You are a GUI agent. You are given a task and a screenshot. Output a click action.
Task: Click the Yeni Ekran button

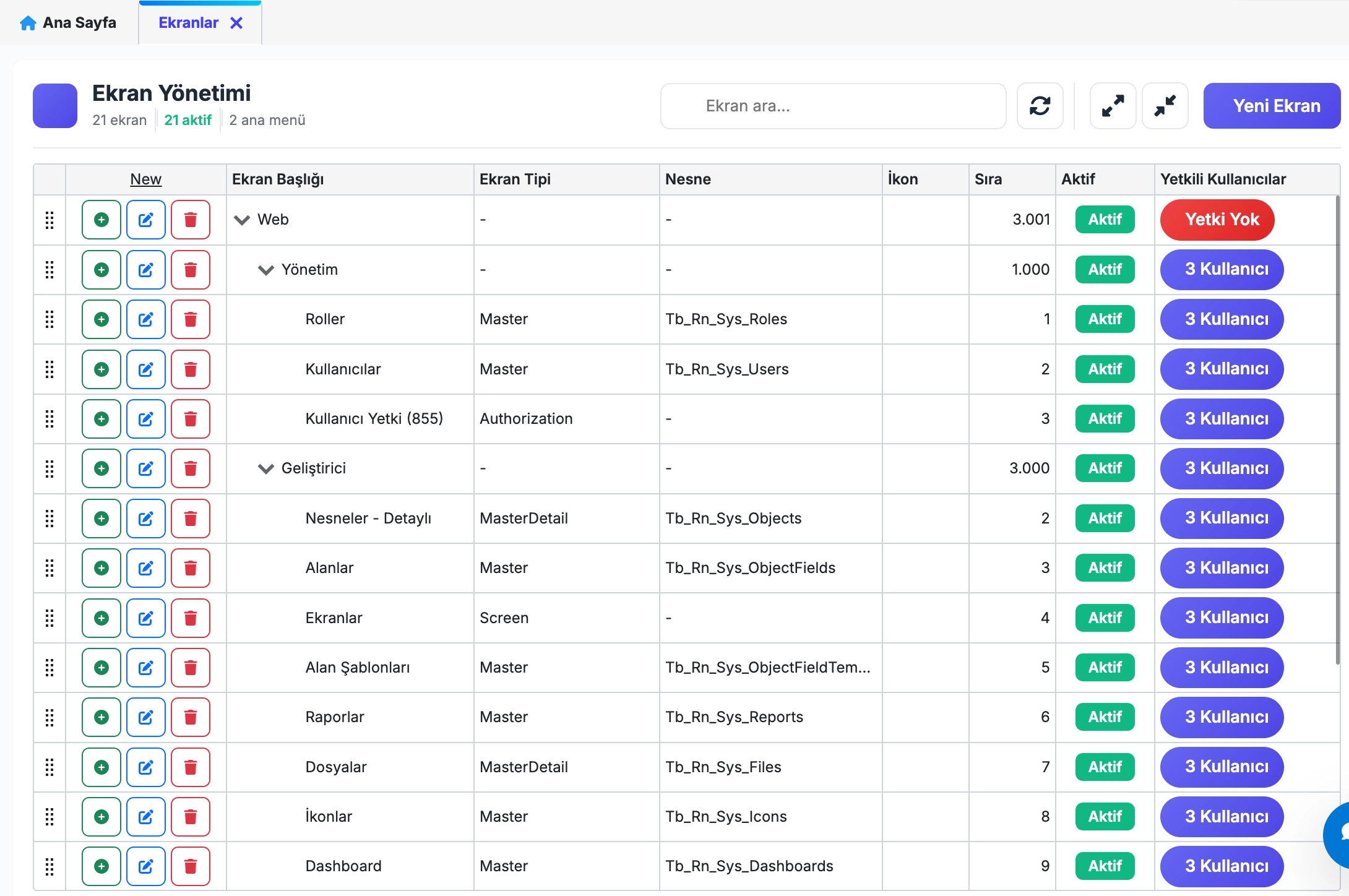[x=1272, y=106]
